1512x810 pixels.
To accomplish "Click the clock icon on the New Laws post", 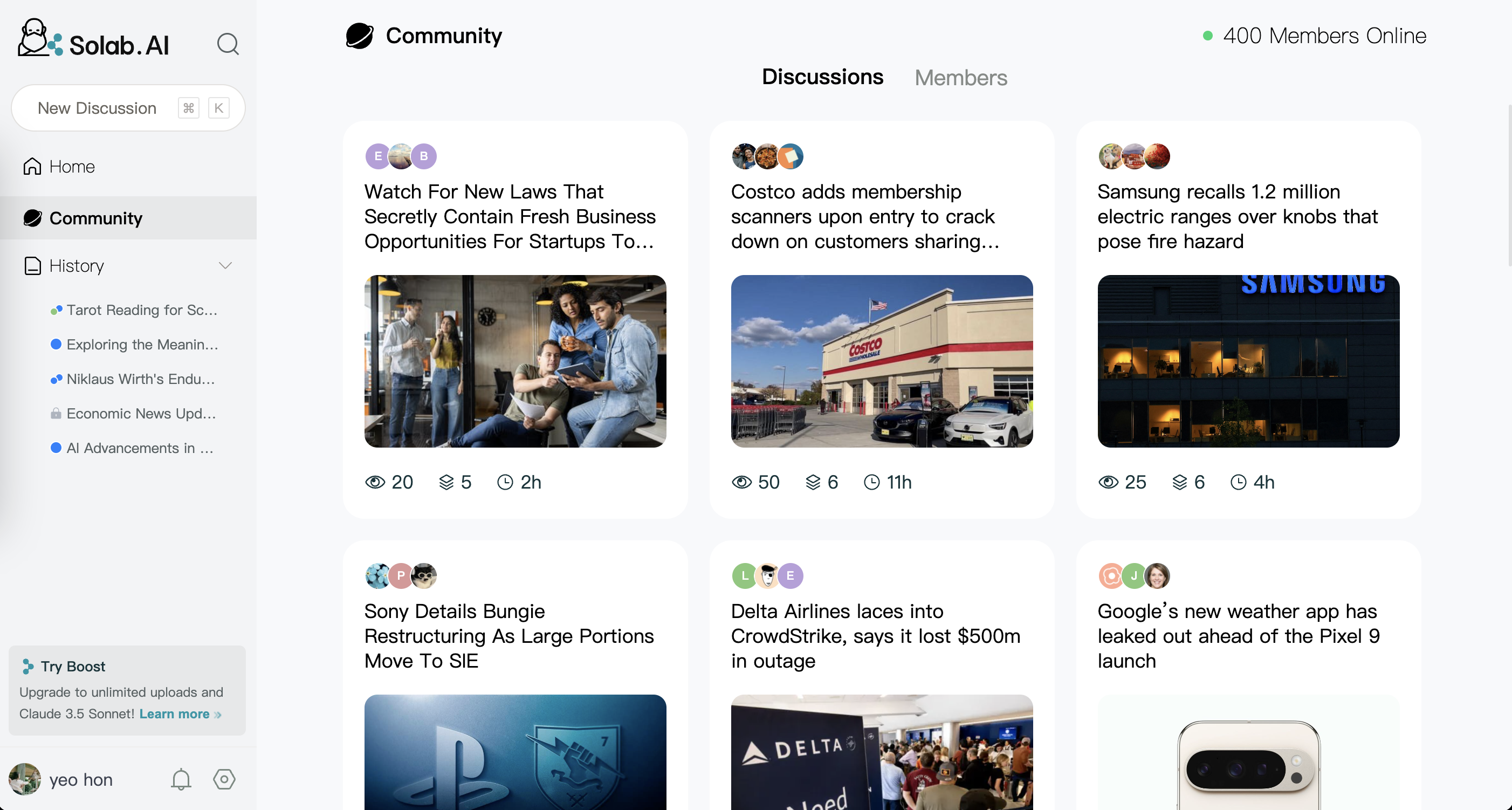I will pos(505,483).
